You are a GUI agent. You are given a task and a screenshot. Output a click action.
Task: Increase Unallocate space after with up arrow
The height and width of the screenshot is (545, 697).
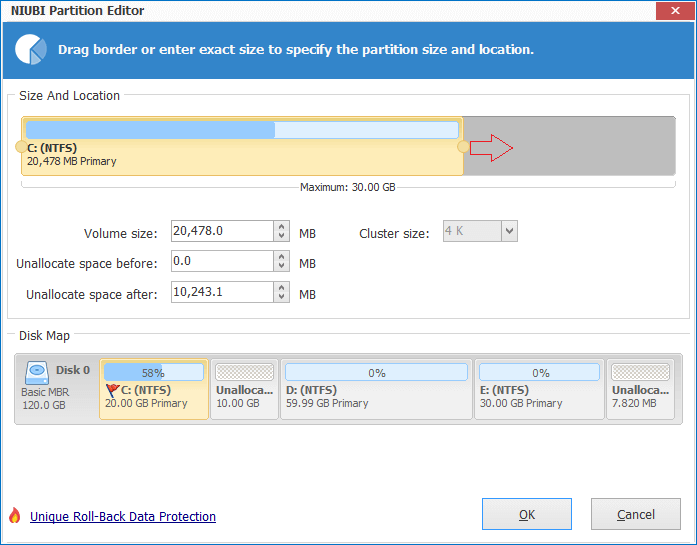pos(281,288)
